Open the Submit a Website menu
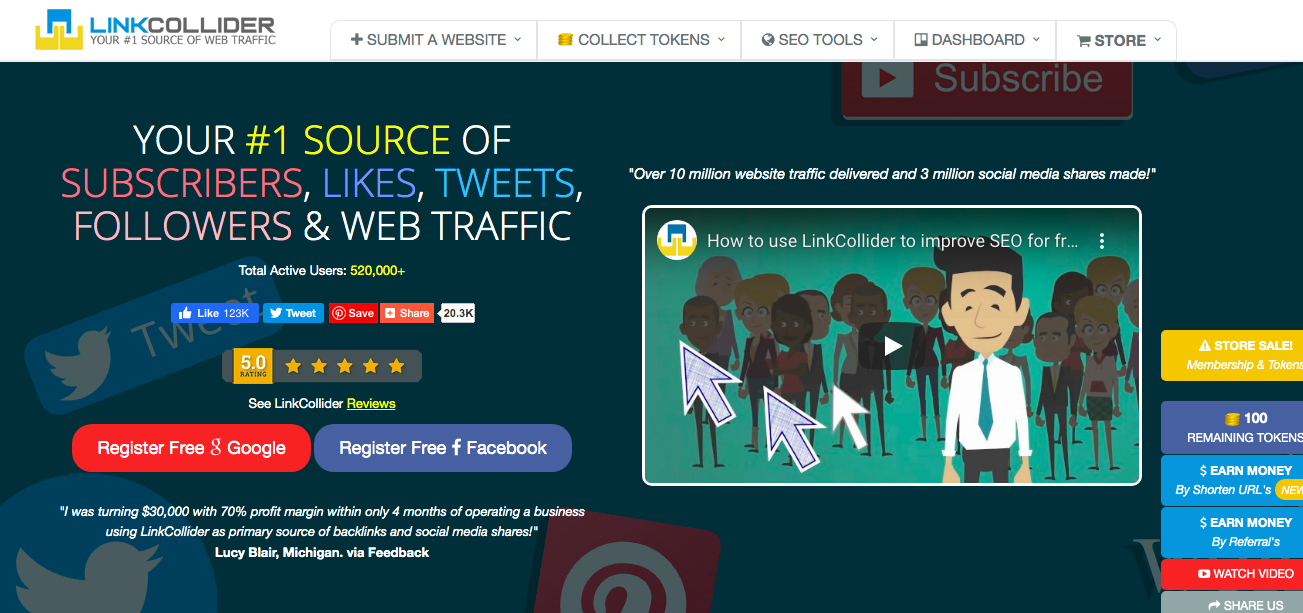The image size is (1303, 613). (434, 40)
